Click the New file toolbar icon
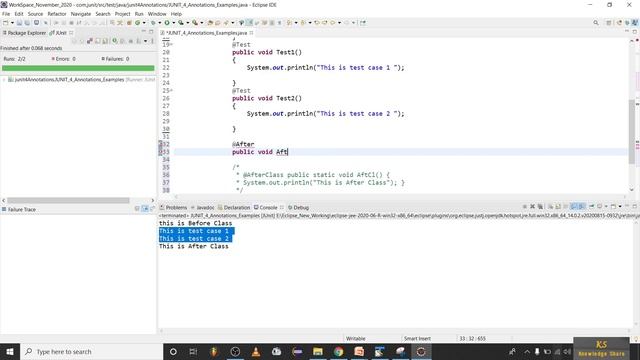 tap(5, 23)
